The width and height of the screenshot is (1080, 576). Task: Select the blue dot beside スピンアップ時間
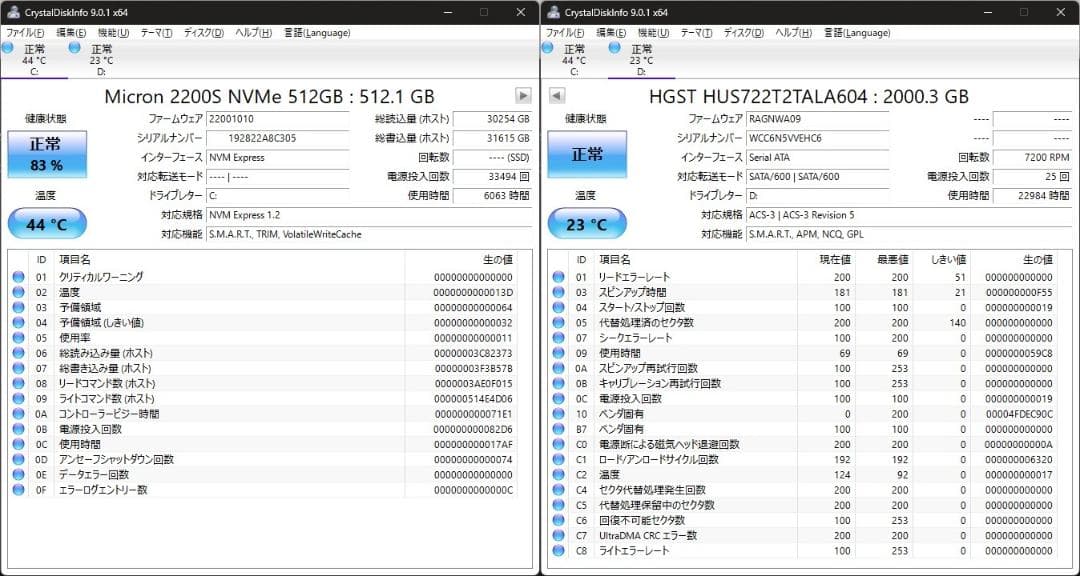click(x=558, y=292)
